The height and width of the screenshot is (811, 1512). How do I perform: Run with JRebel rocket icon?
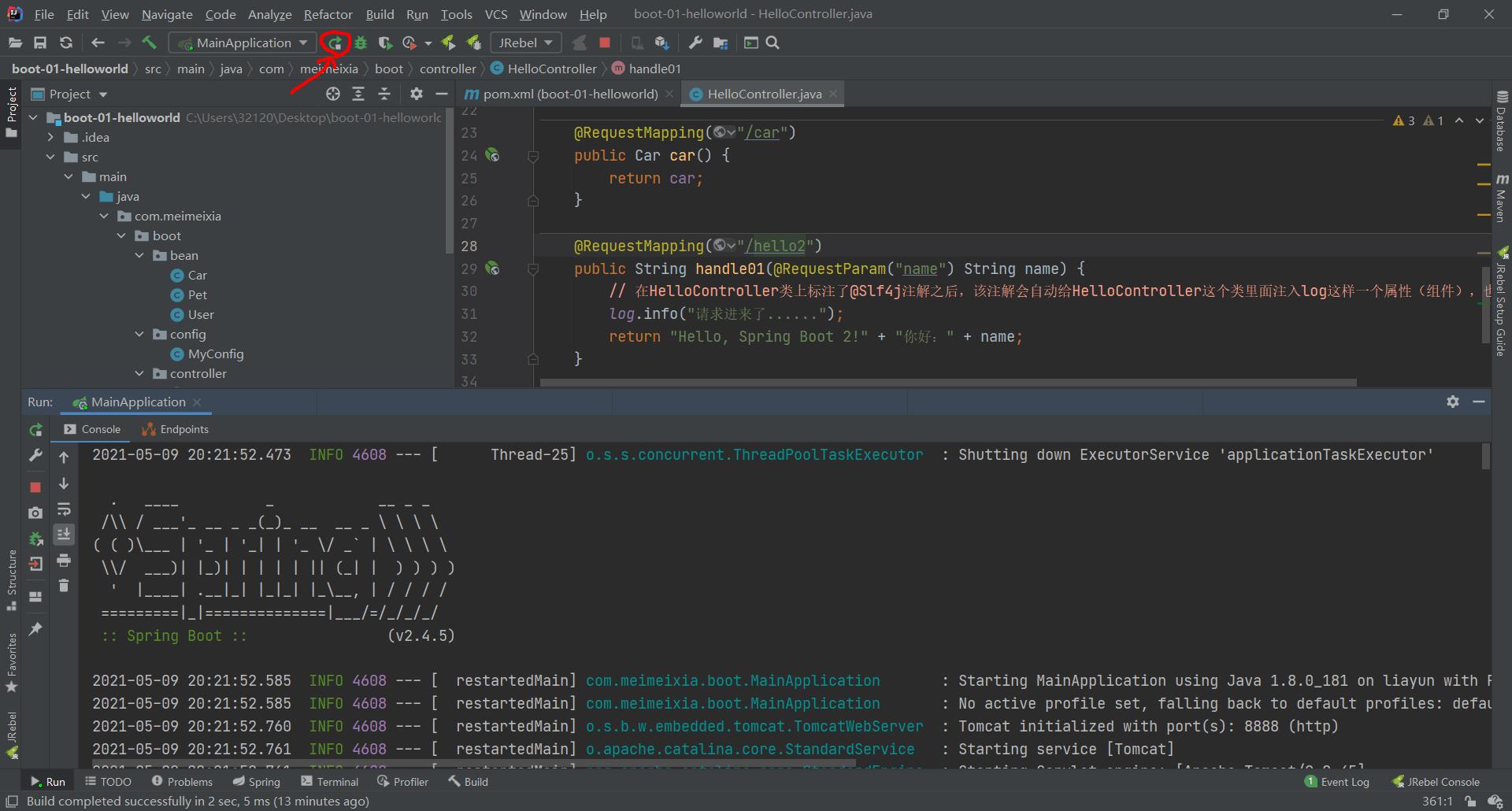[448, 43]
